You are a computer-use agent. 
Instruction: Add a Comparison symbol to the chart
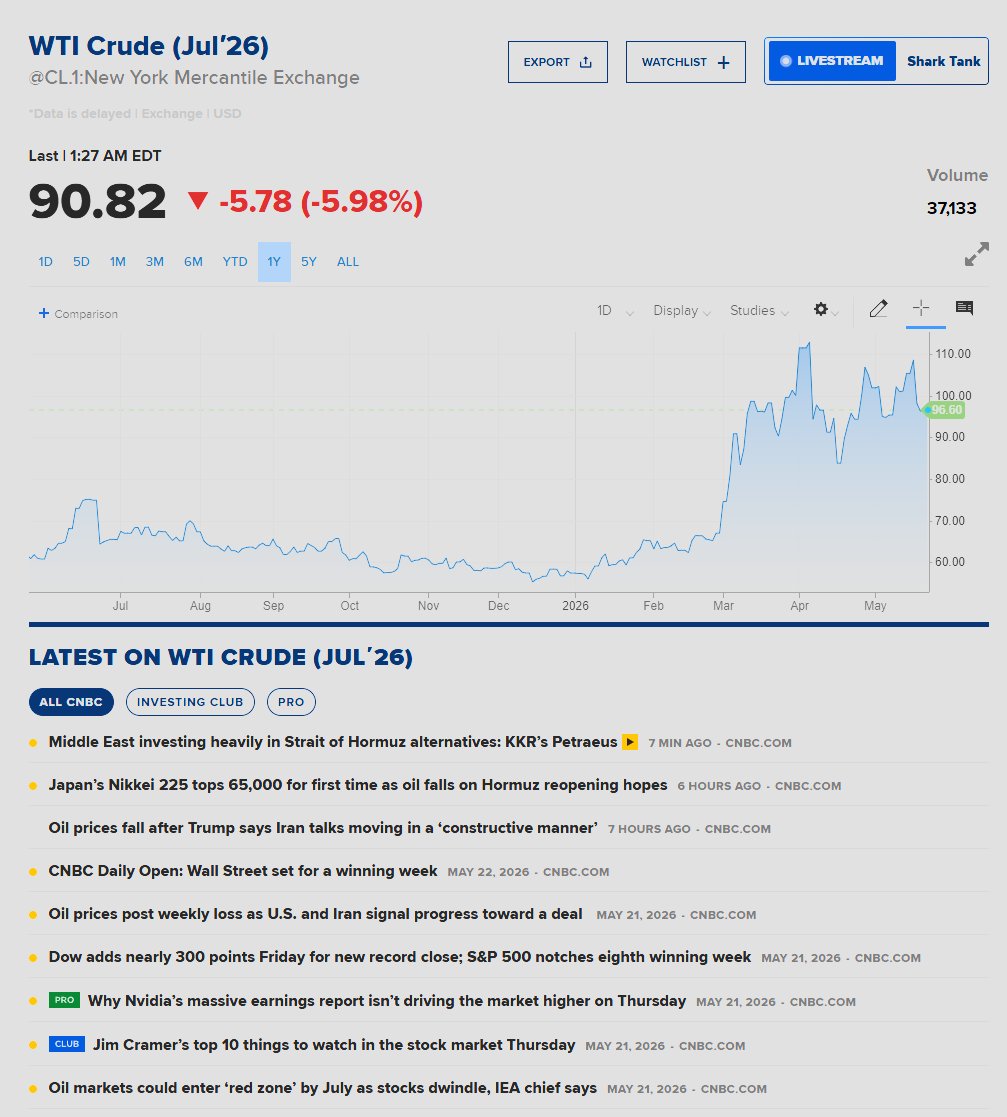pos(78,313)
